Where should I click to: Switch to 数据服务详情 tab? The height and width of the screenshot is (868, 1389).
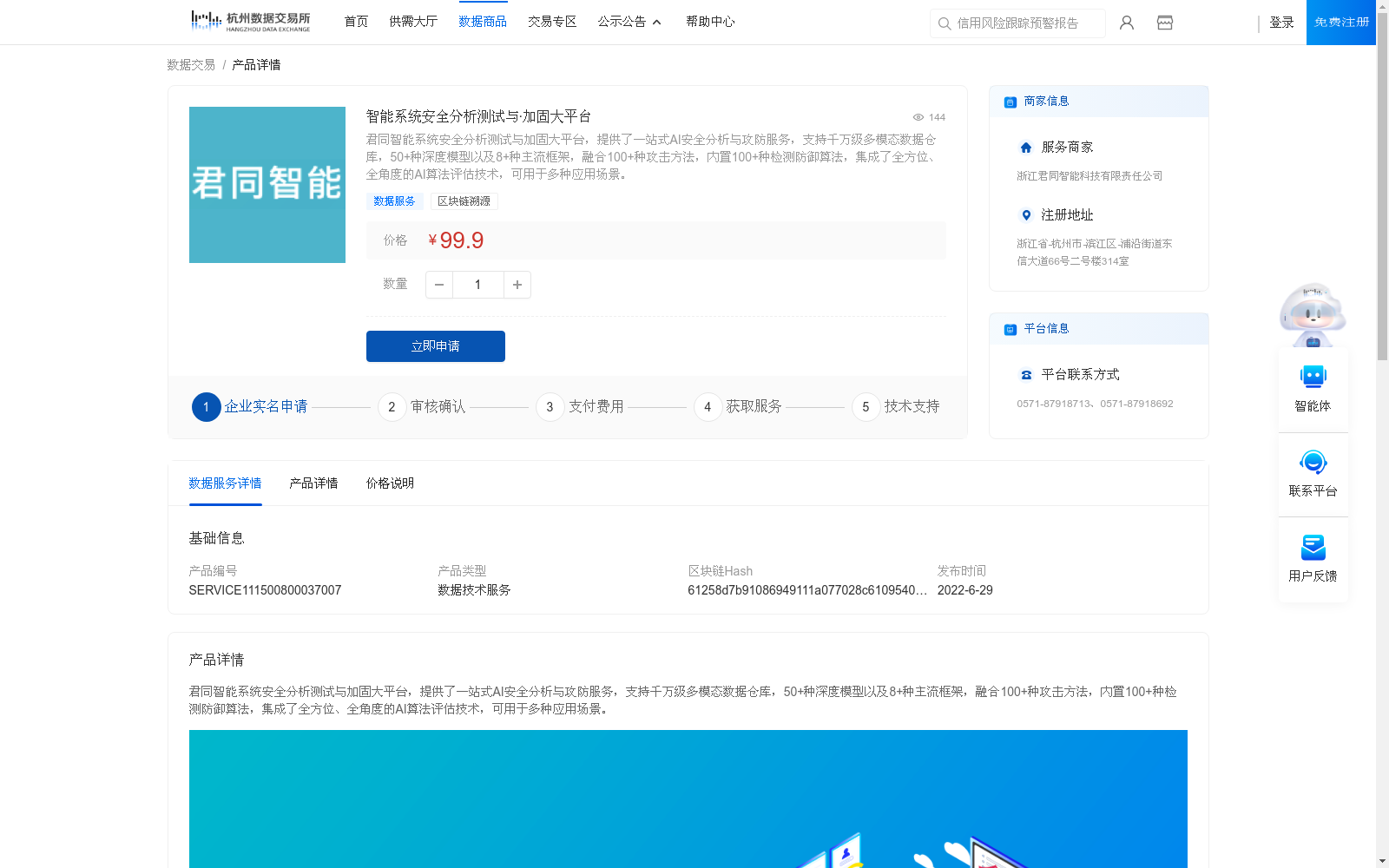(x=225, y=483)
